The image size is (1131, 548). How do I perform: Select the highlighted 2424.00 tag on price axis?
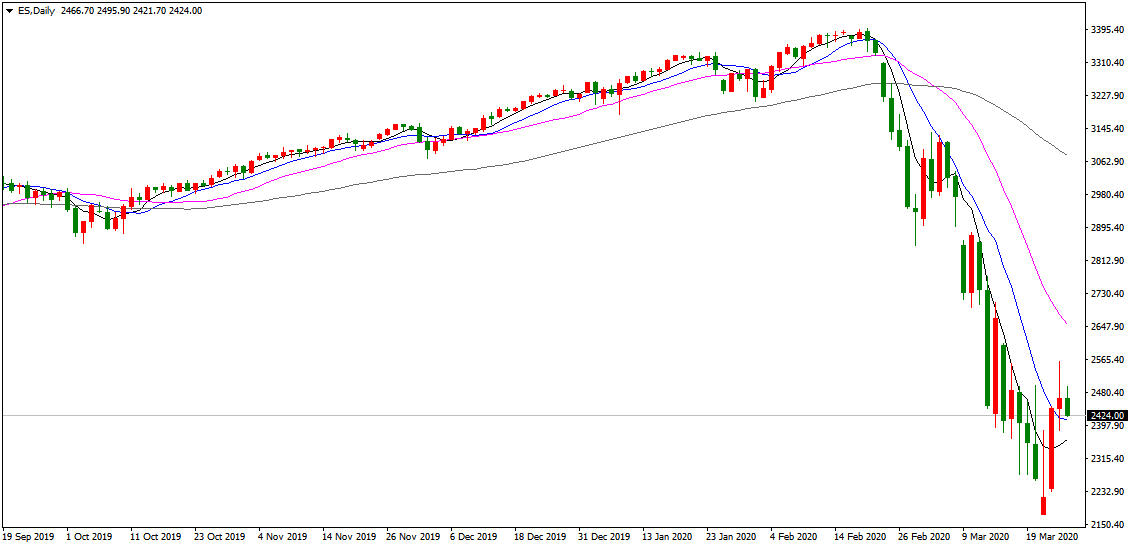click(1107, 415)
